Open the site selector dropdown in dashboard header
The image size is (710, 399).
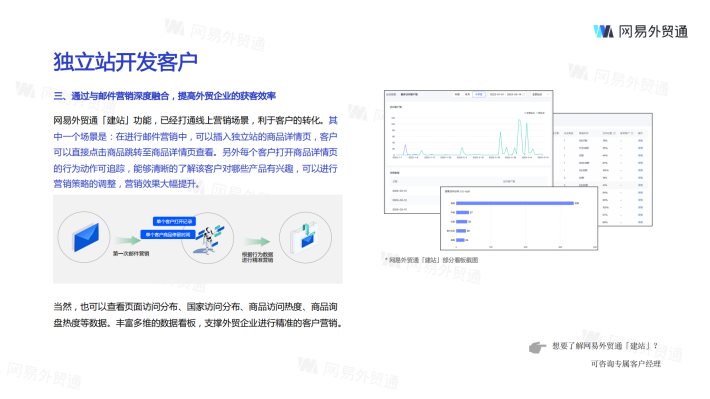point(540,95)
